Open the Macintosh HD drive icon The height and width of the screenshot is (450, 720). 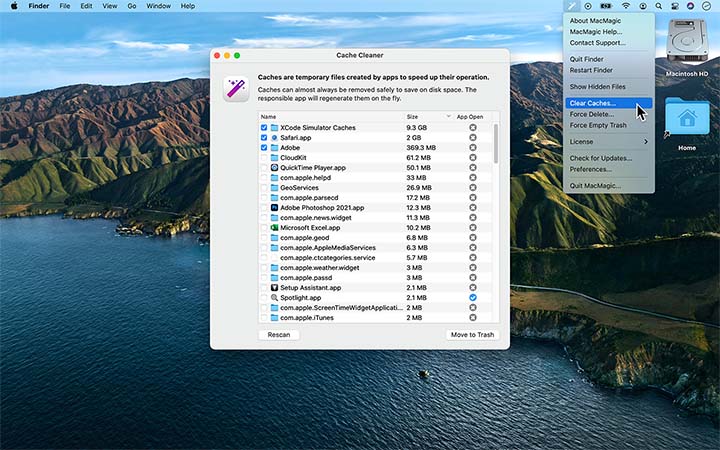(687, 40)
